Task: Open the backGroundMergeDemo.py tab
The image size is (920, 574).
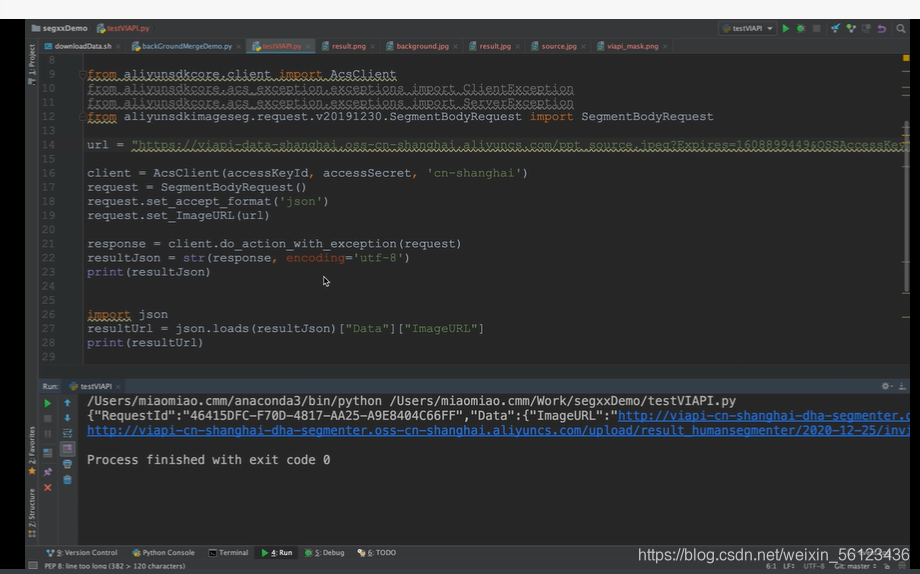Action: tap(187, 46)
